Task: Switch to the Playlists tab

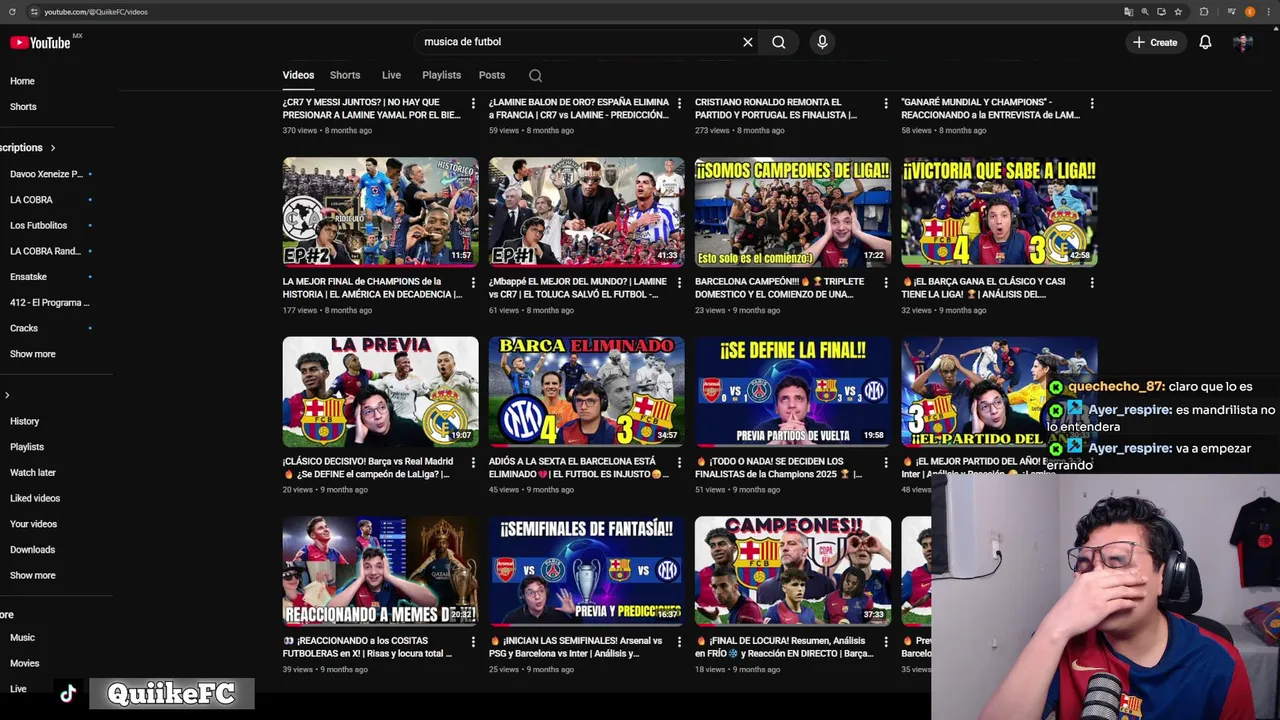Action: 441,75
